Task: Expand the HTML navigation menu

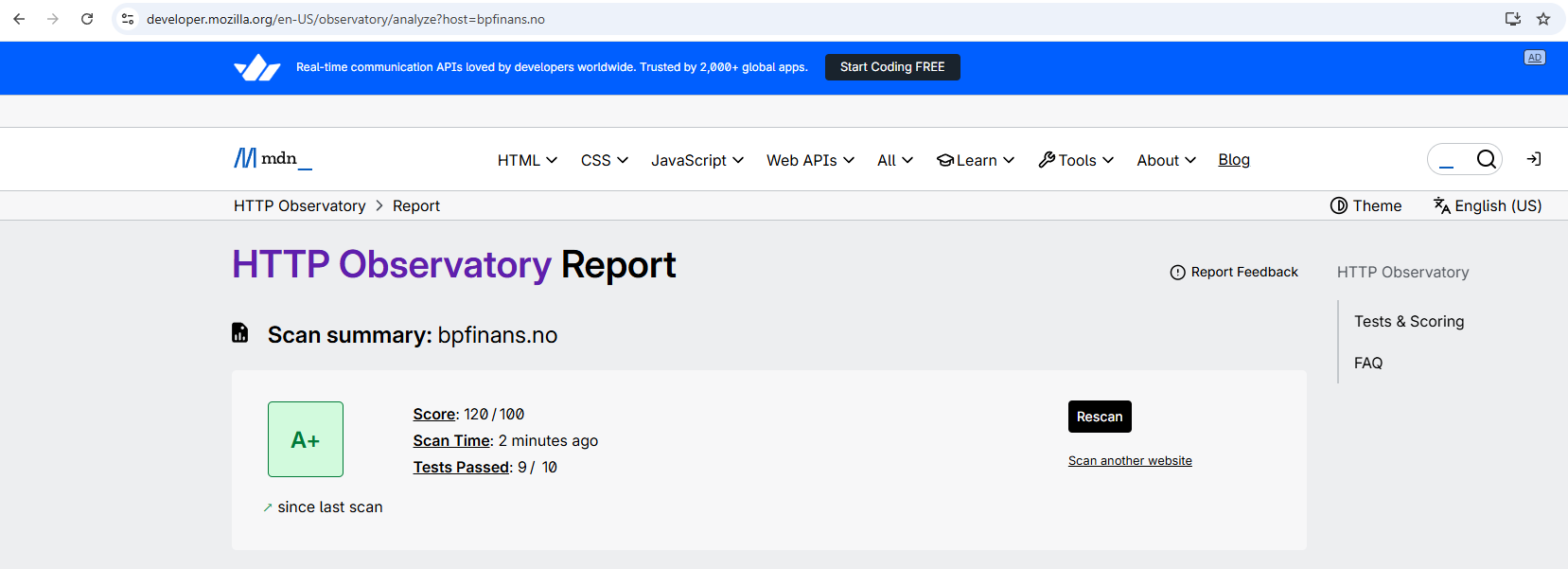Action: point(527,160)
